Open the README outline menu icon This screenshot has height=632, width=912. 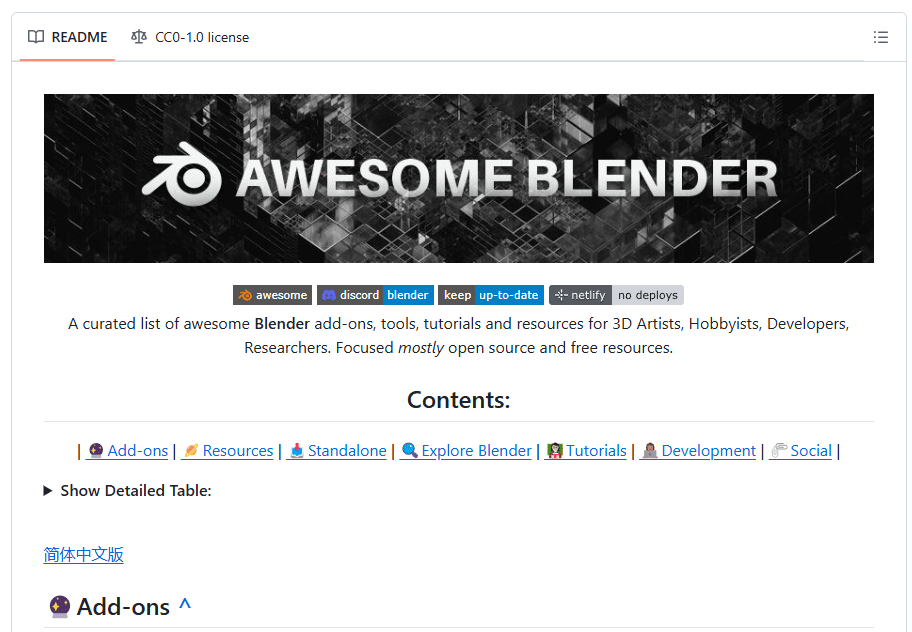pos(880,37)
